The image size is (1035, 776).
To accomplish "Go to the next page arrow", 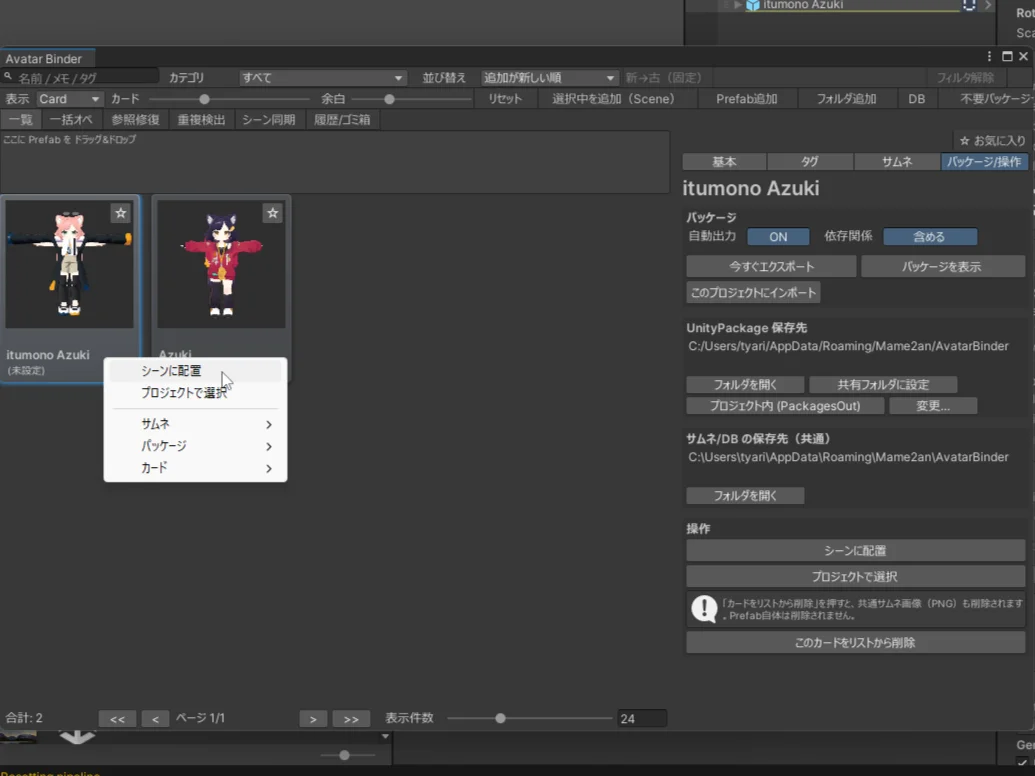I will (x=313, y=719).
